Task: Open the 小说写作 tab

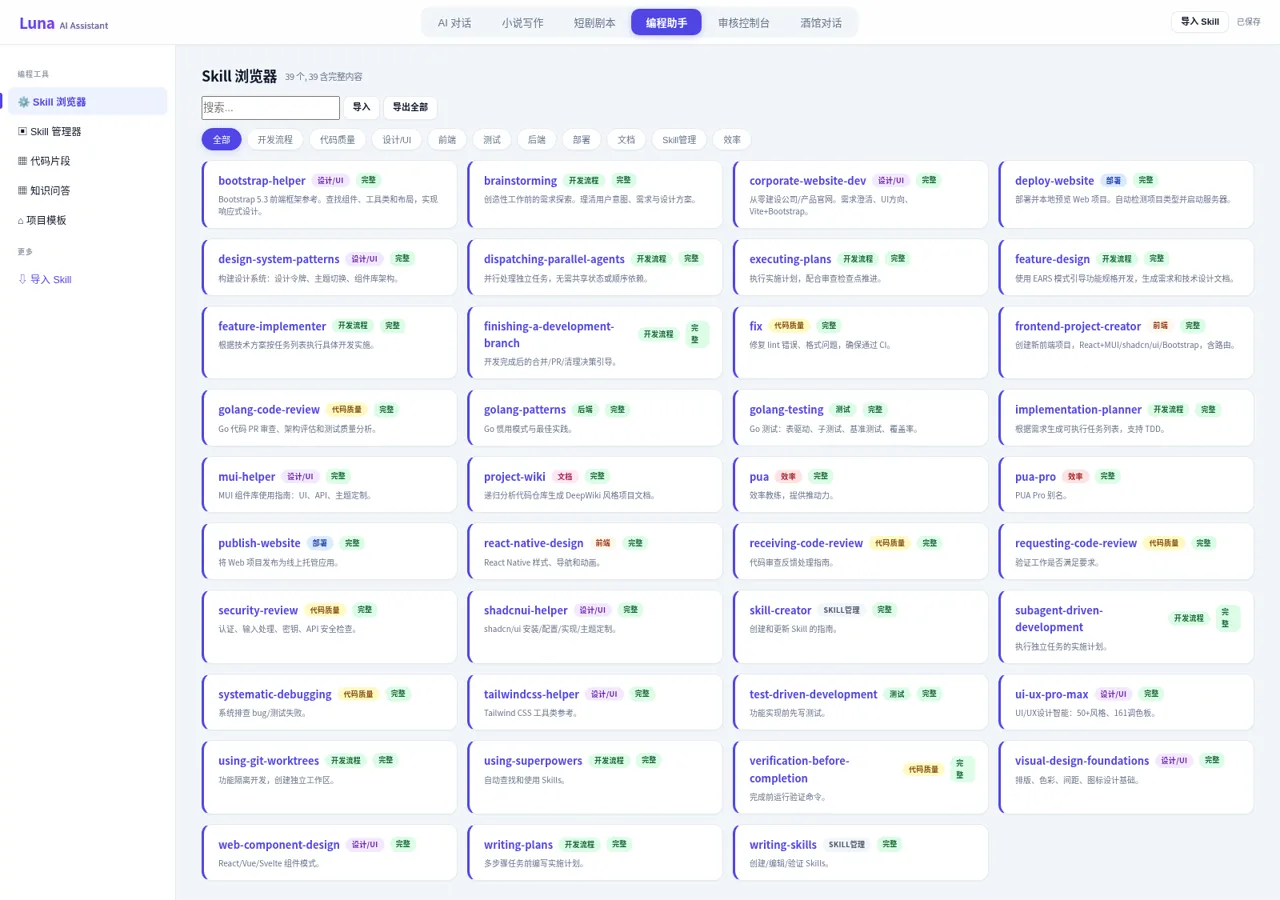Action: coord(523,22)
